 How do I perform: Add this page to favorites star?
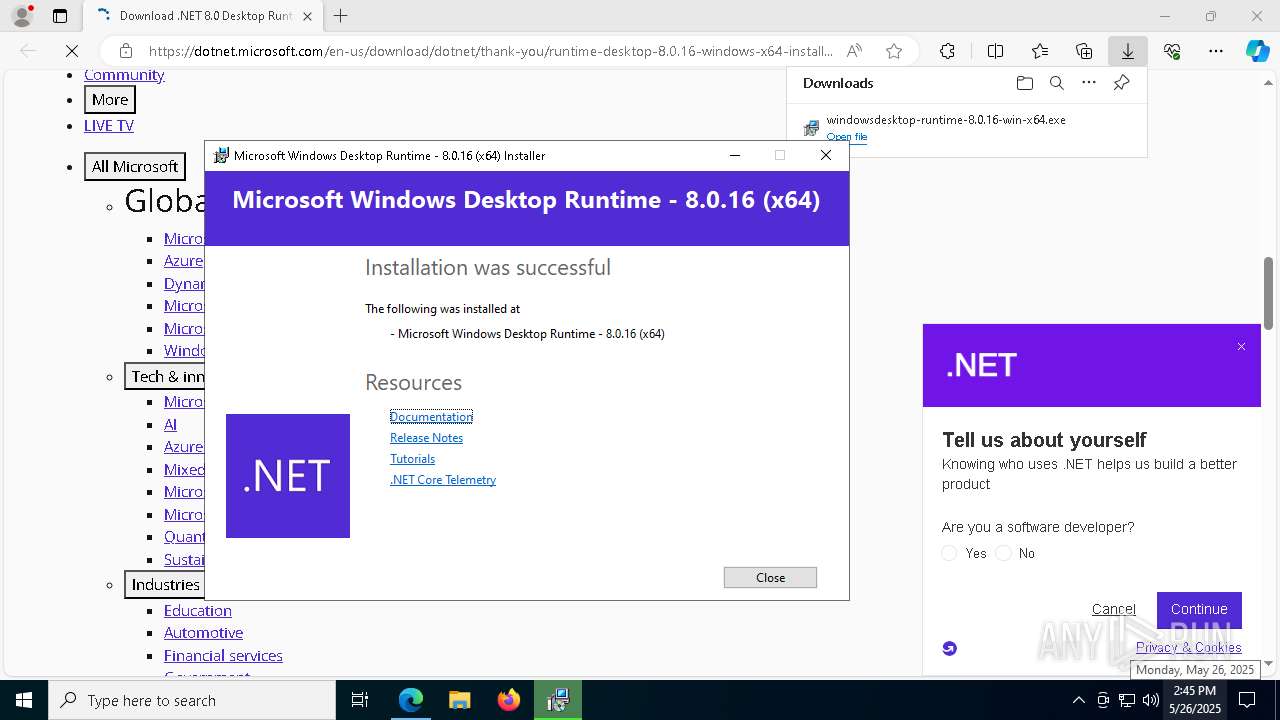coord(894,51)
